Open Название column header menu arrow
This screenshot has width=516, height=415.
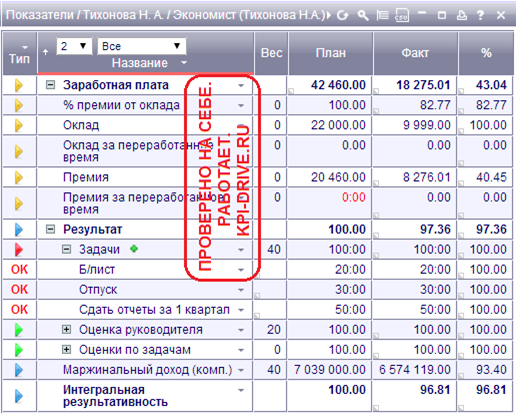(x=184, y=63)
